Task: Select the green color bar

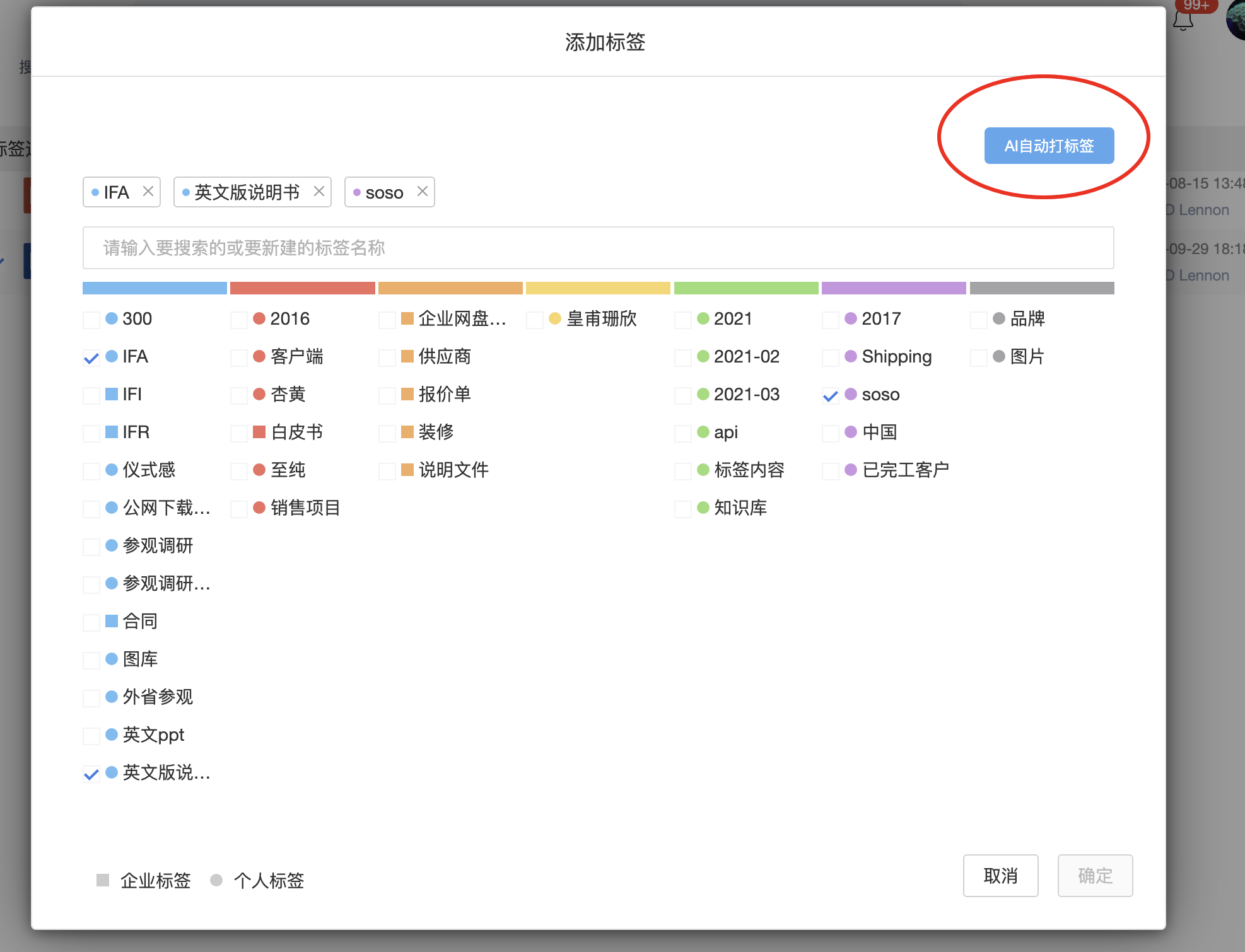Action: [x=746, y=288]
